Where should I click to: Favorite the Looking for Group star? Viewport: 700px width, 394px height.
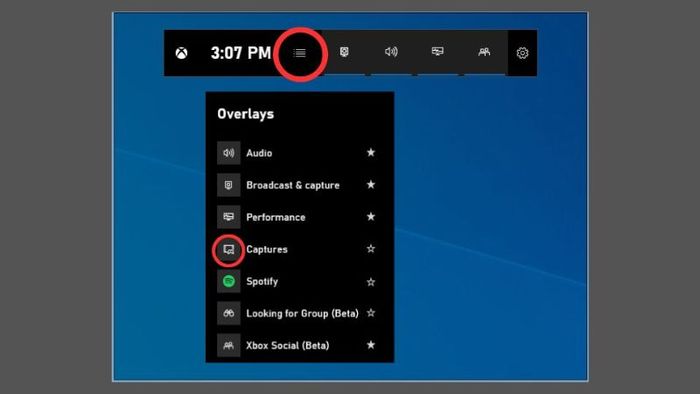[371, 313]
